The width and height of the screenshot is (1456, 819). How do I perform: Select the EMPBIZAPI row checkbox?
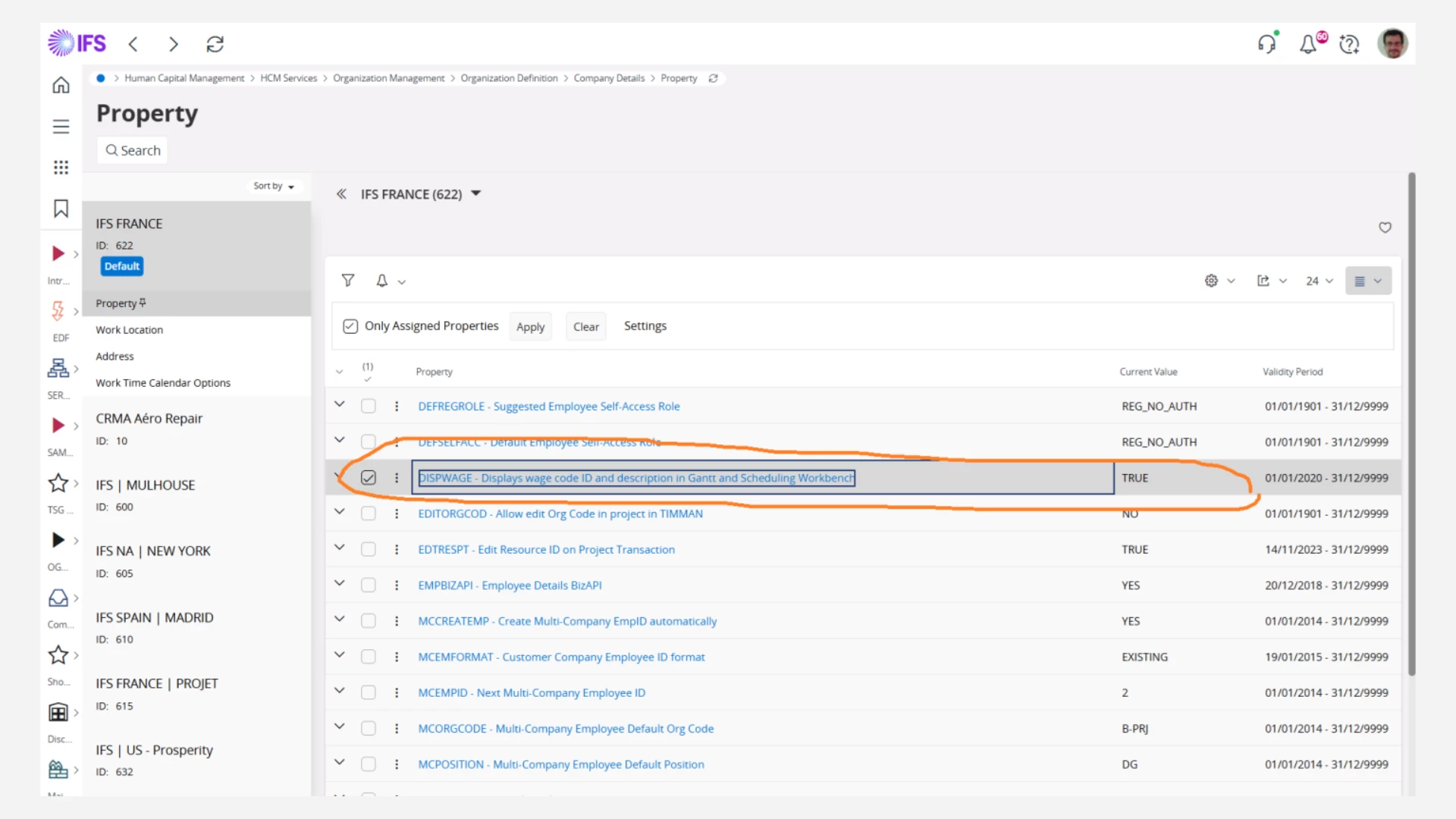369,585
